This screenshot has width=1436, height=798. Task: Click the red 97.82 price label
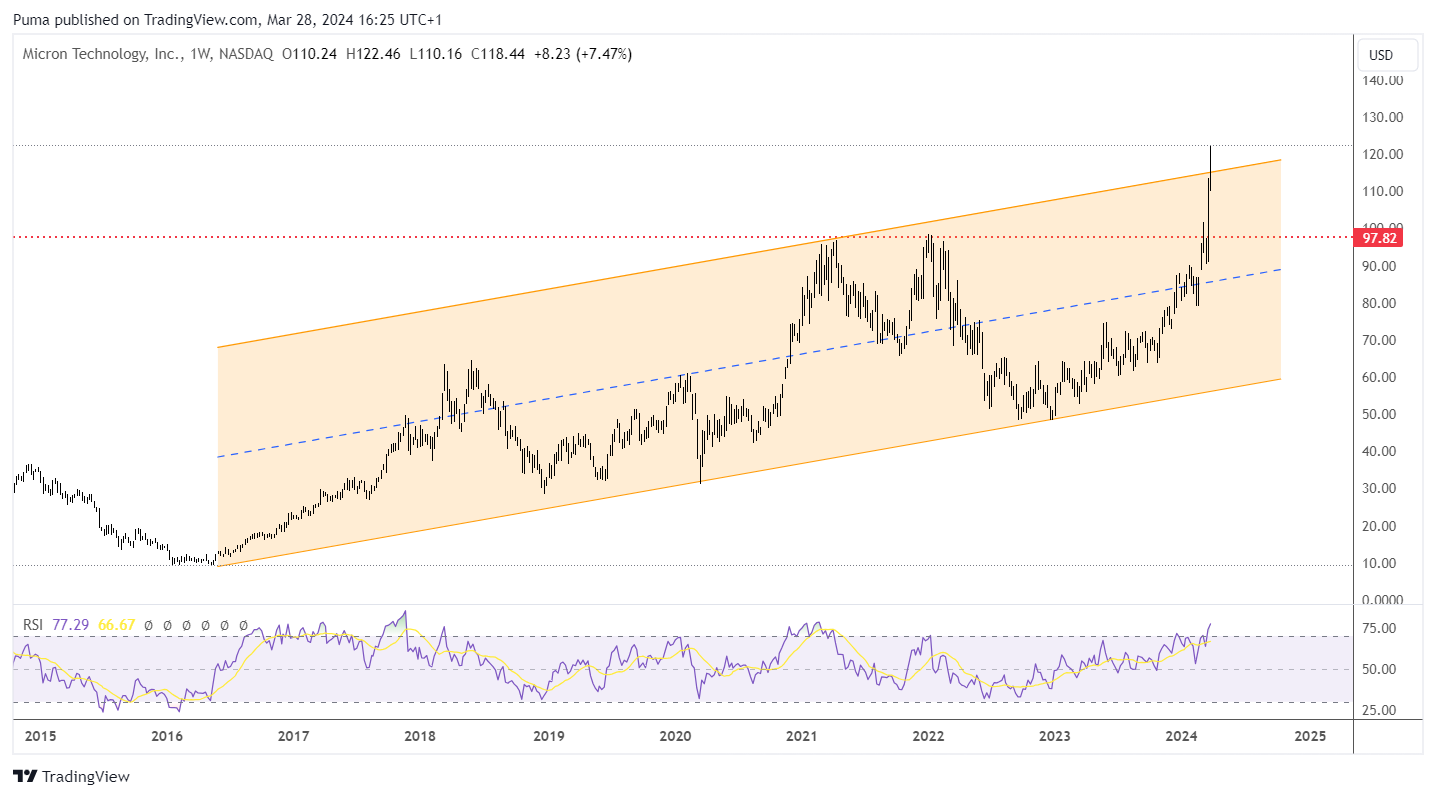tap(1377, 237)
